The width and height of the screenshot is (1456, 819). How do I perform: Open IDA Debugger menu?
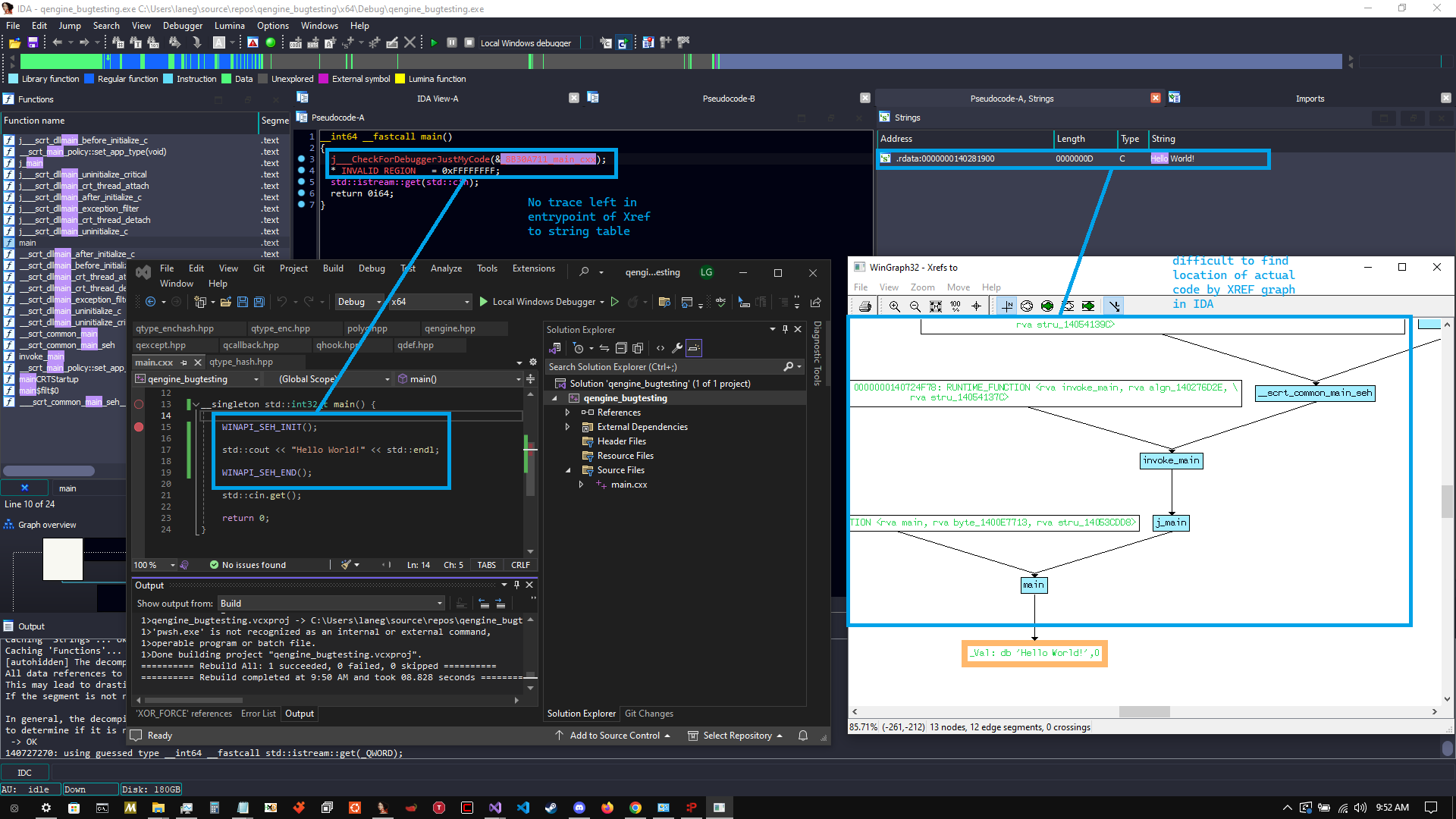182,26
